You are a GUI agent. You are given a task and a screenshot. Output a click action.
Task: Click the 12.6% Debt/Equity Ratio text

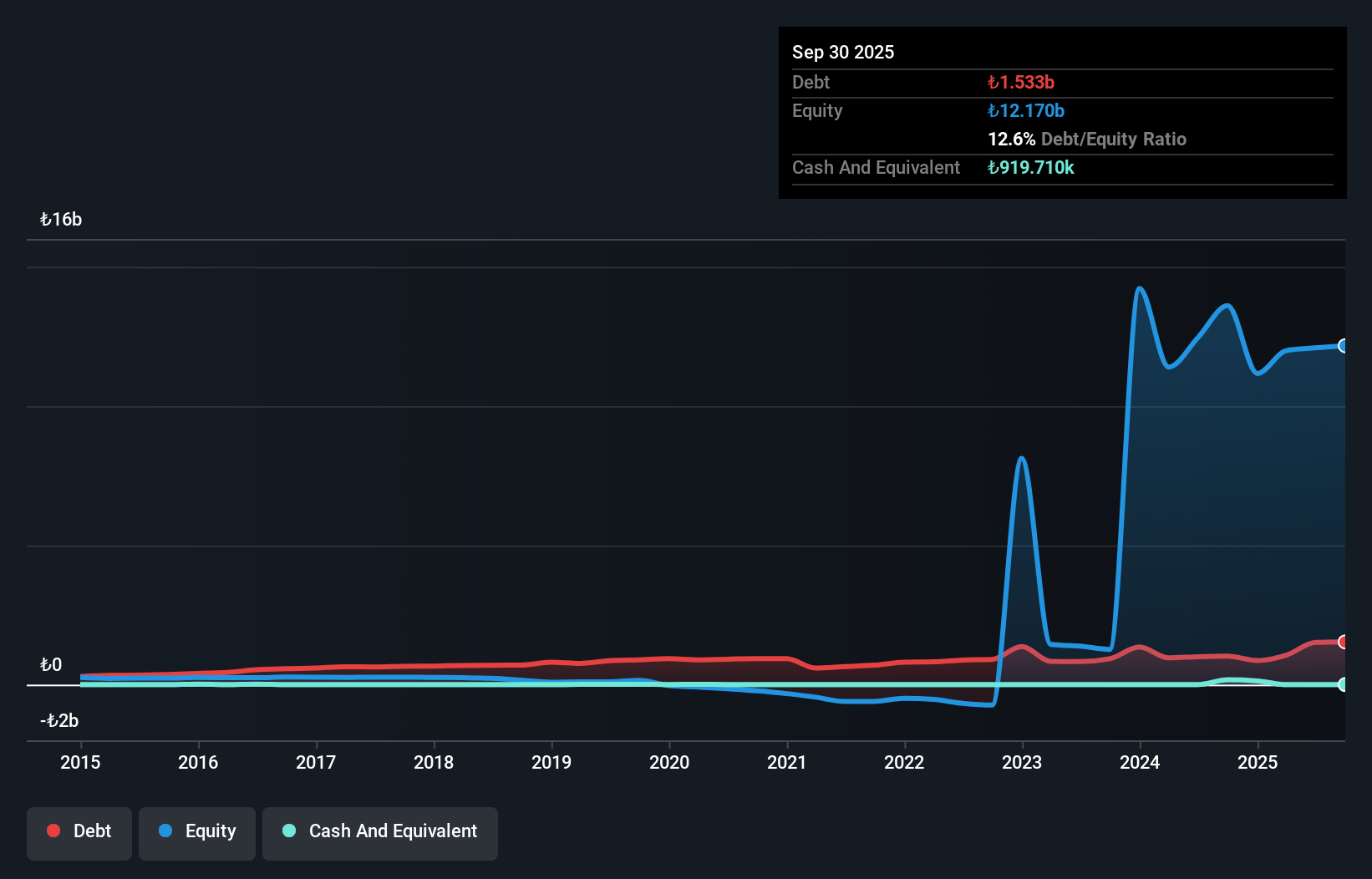tap(1086, 140)
